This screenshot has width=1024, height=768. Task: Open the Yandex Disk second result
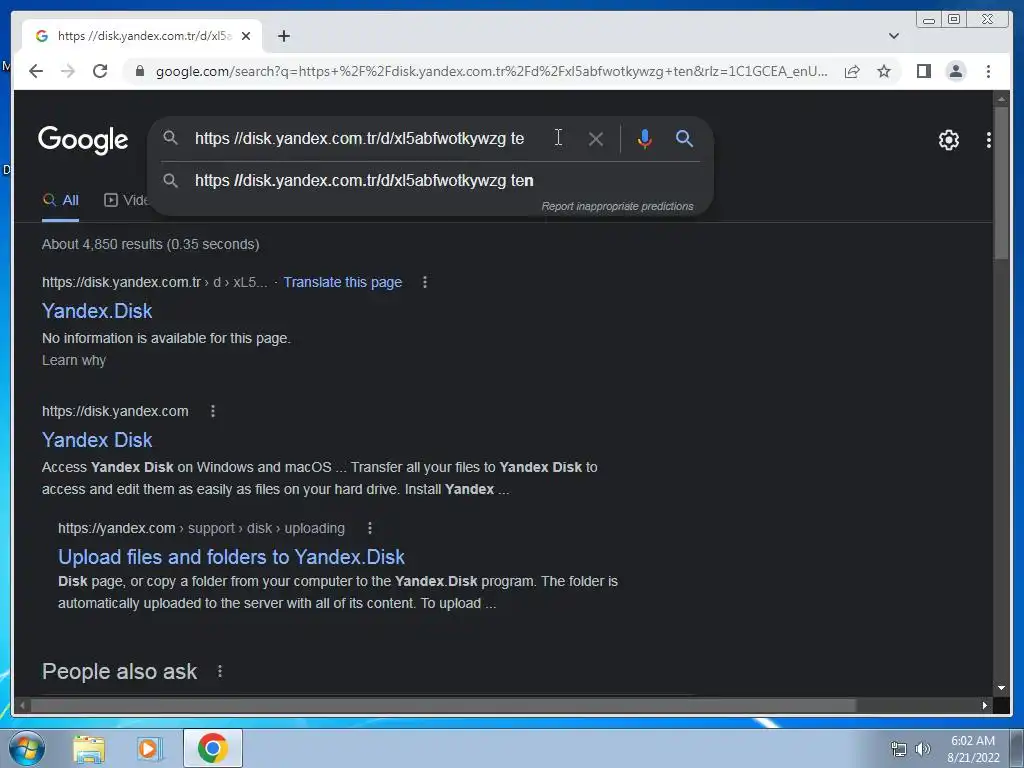pyautogui.click(x=97, y=440)
